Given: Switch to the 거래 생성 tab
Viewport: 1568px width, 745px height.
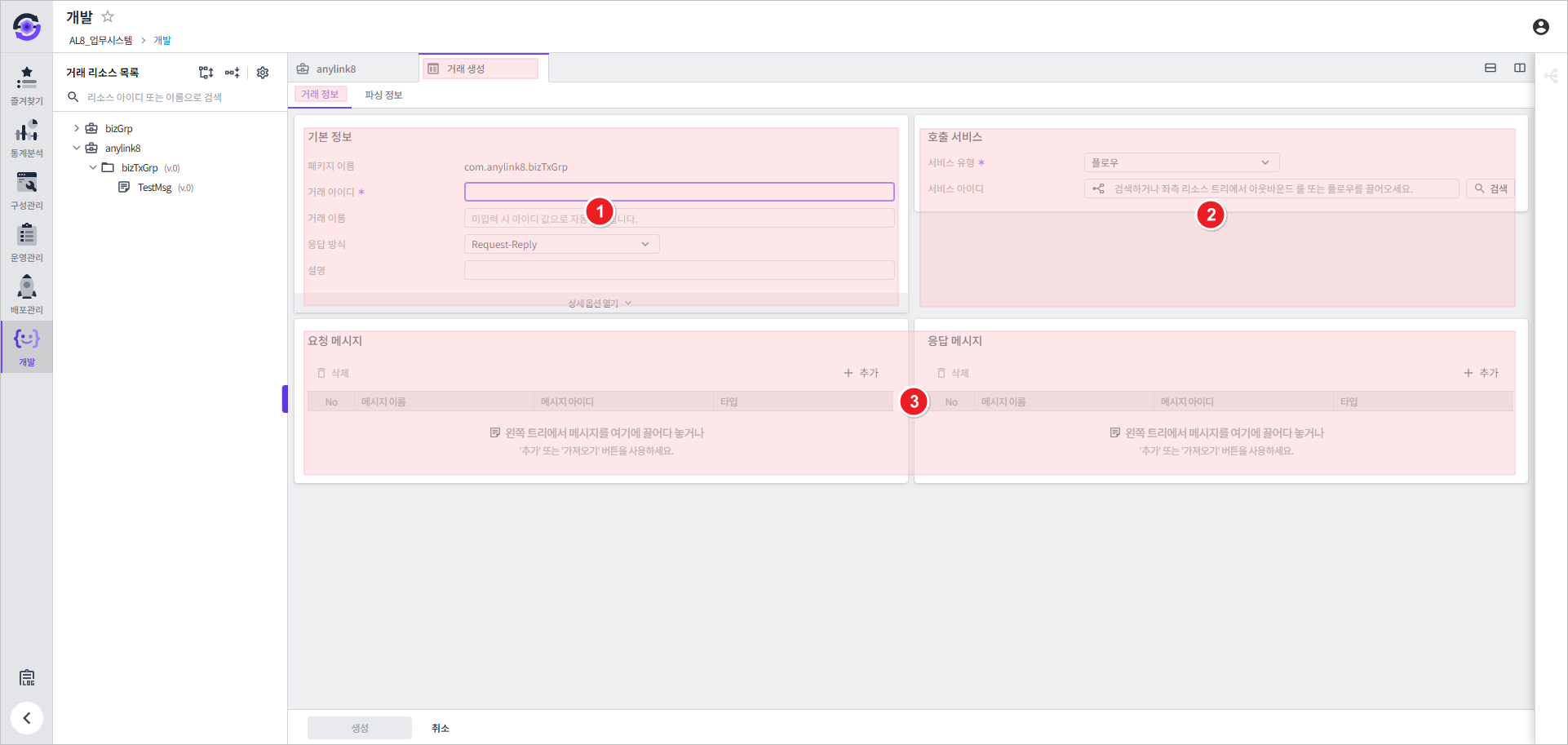Looking at the screenshot, I should [483, 69].
